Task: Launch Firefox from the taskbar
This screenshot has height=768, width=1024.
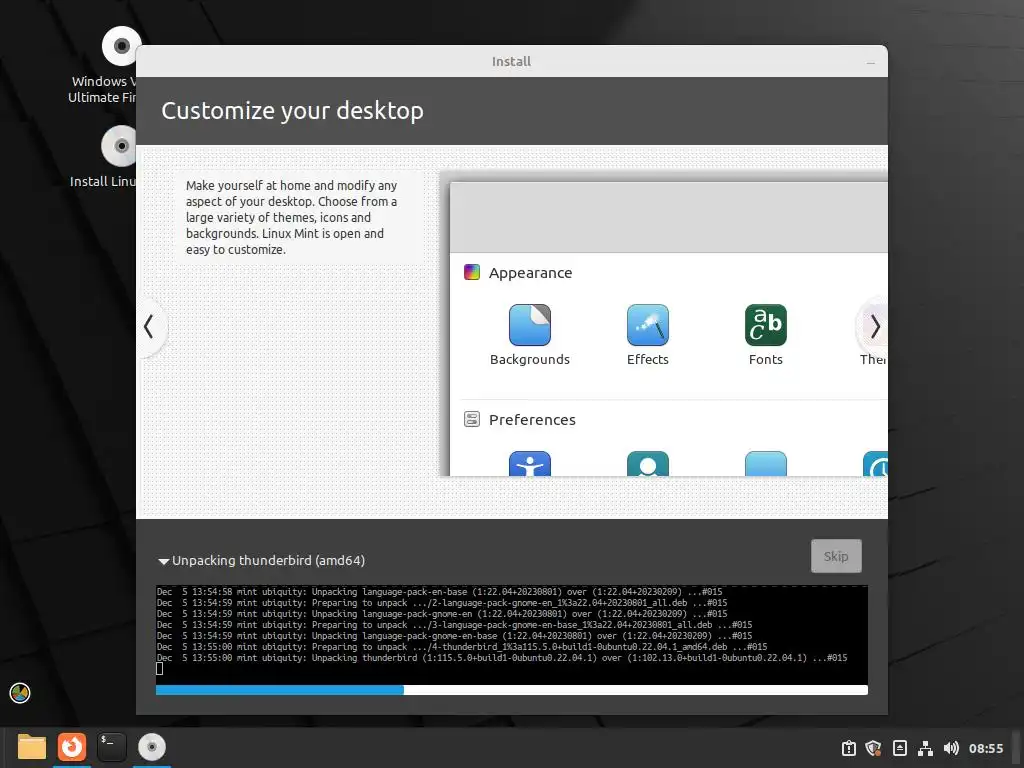Action: (72, 747)
